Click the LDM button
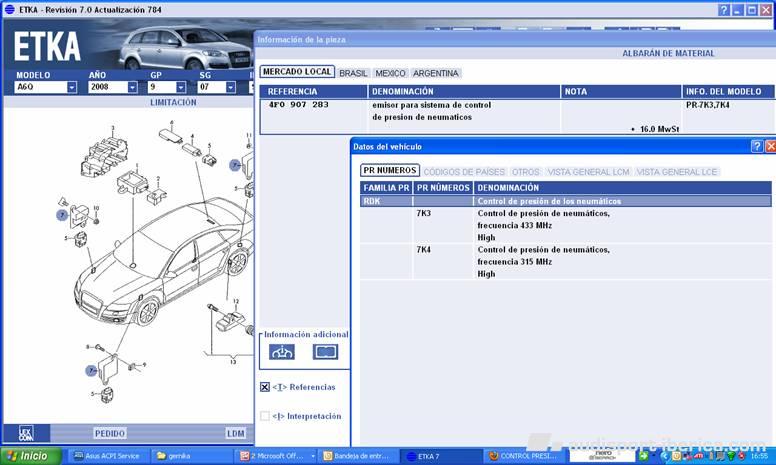Viewport: 776px width, 465px height. pyautogui.click(x=236, y=433)
